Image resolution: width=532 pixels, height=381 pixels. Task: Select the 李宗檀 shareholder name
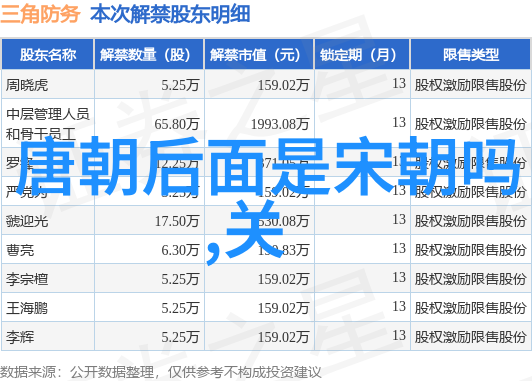(27, 279)
